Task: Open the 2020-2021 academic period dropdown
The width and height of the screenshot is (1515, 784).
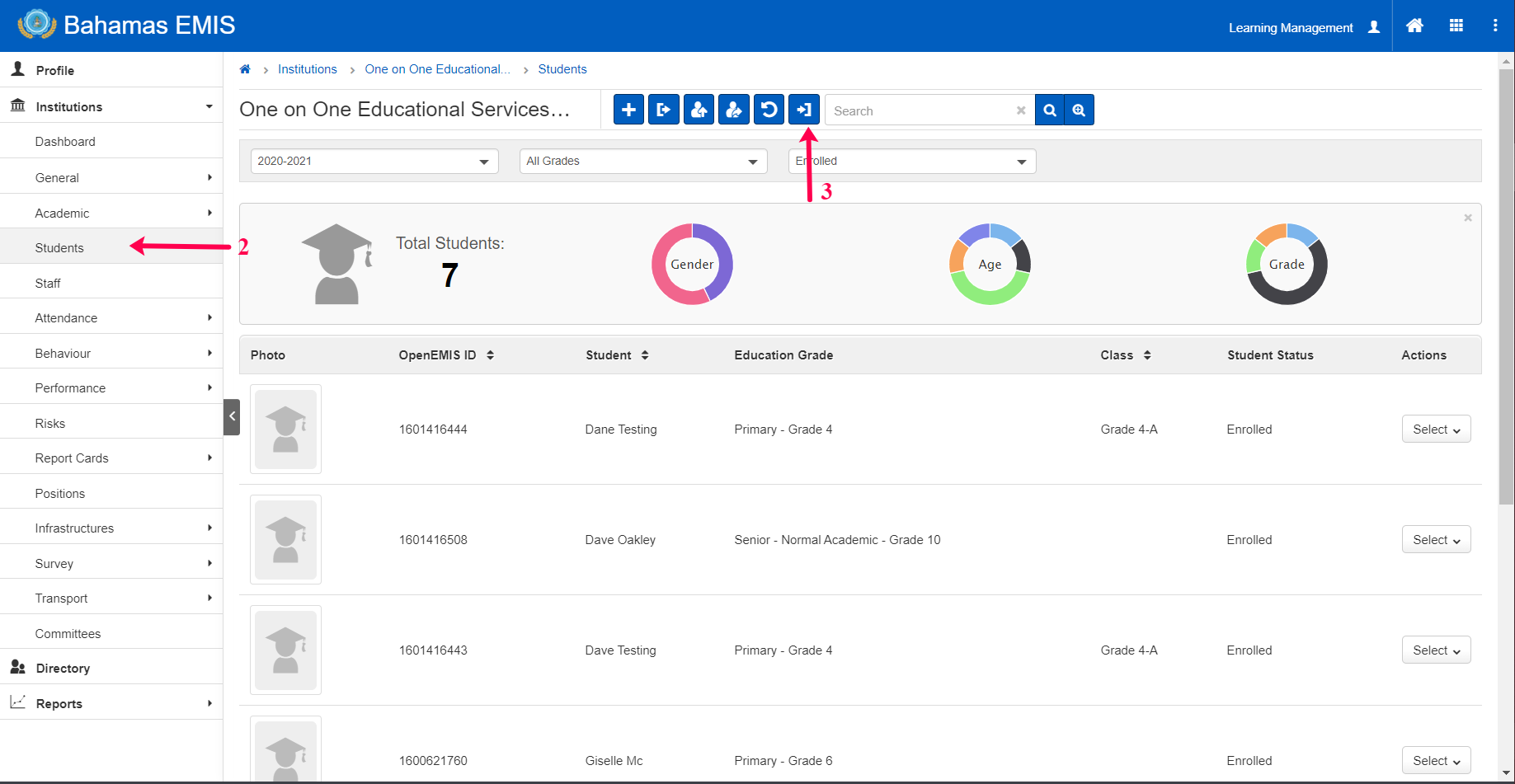Action: pyautogui.click(x=374, y=162)
